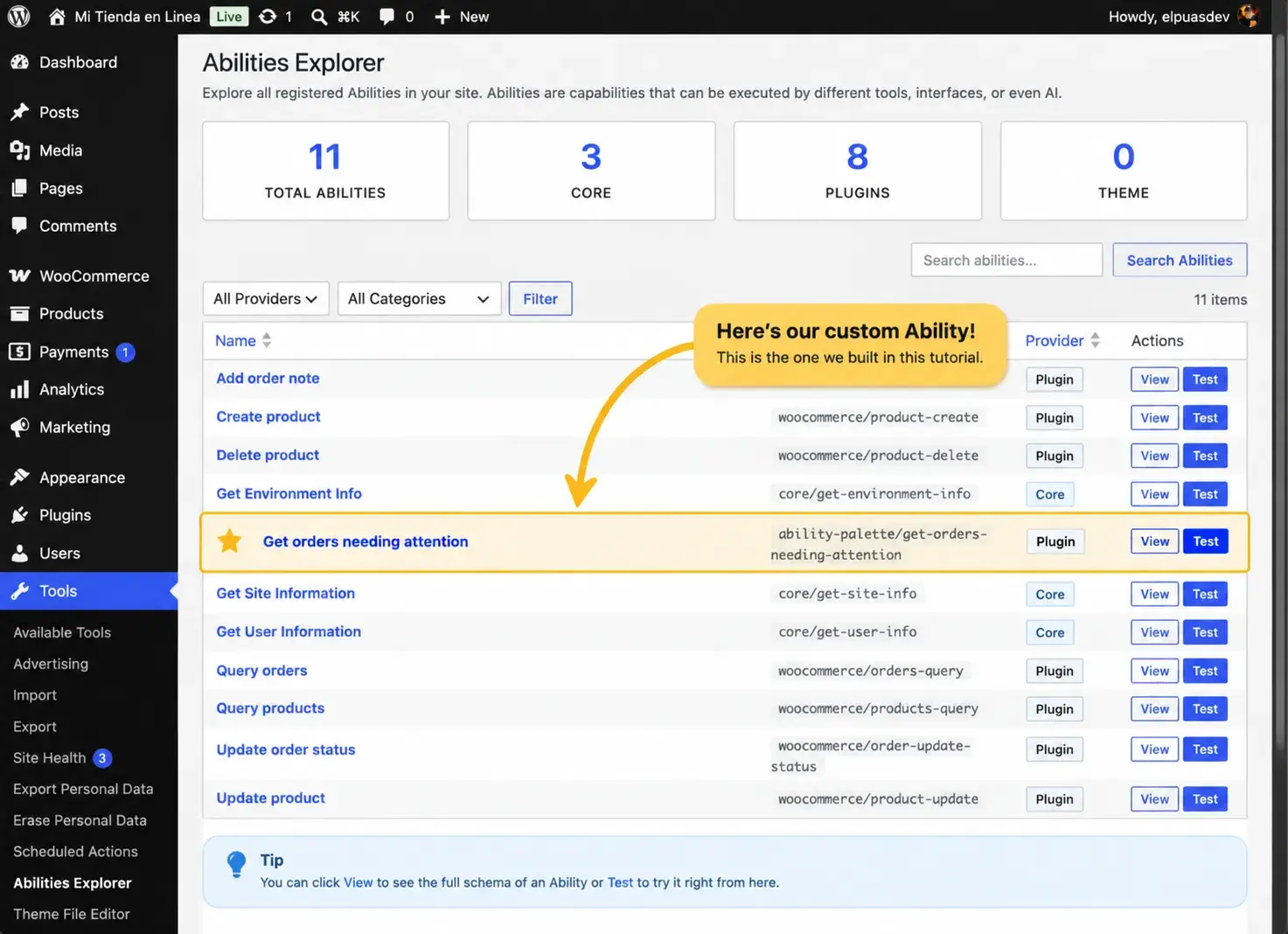Image resolution: width=1288 pixels, height=934 pixels.
Task: Open the Get Site Information ability link
Action: click(x=286, y=594)
